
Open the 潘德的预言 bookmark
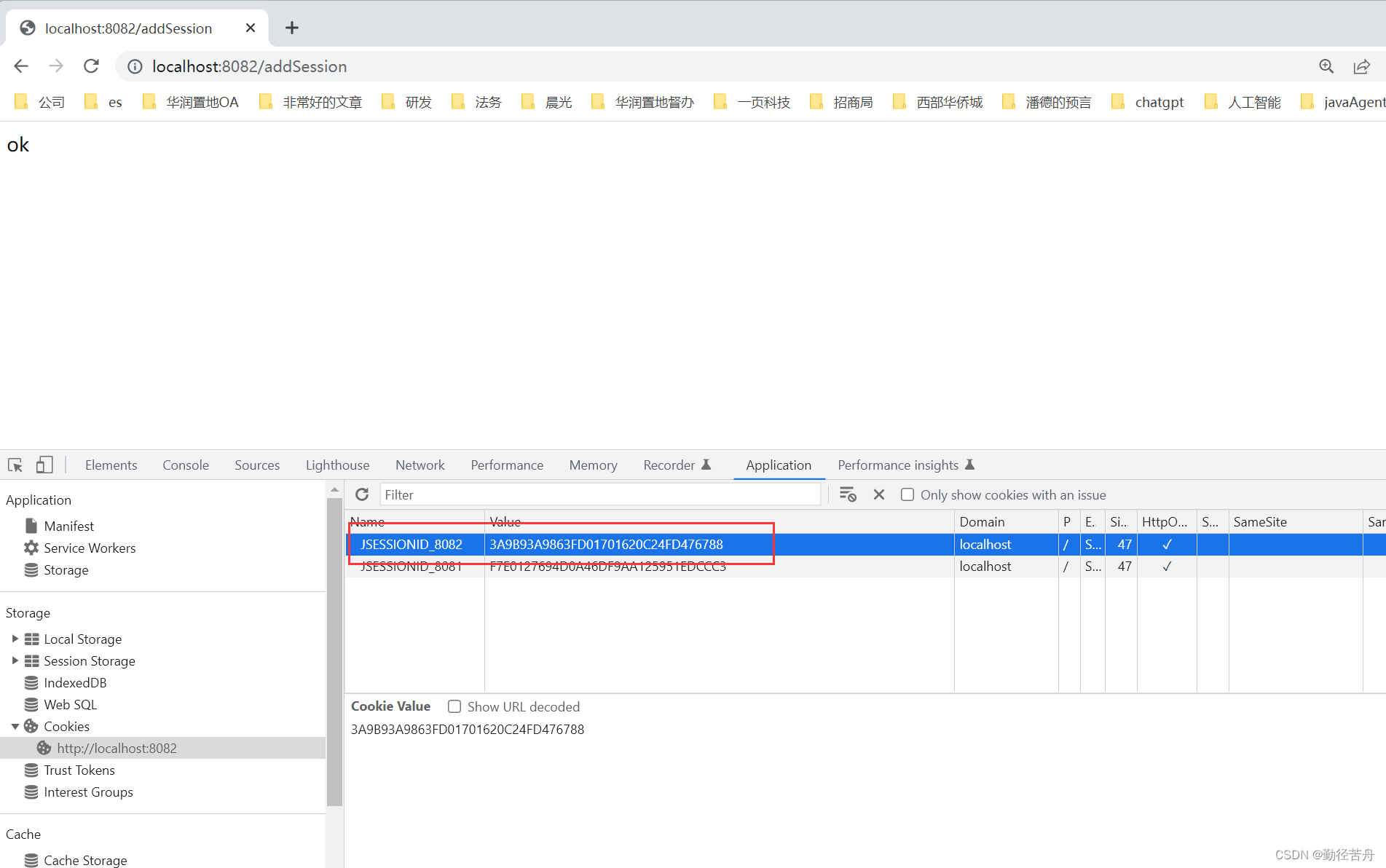click(1047, 102)
